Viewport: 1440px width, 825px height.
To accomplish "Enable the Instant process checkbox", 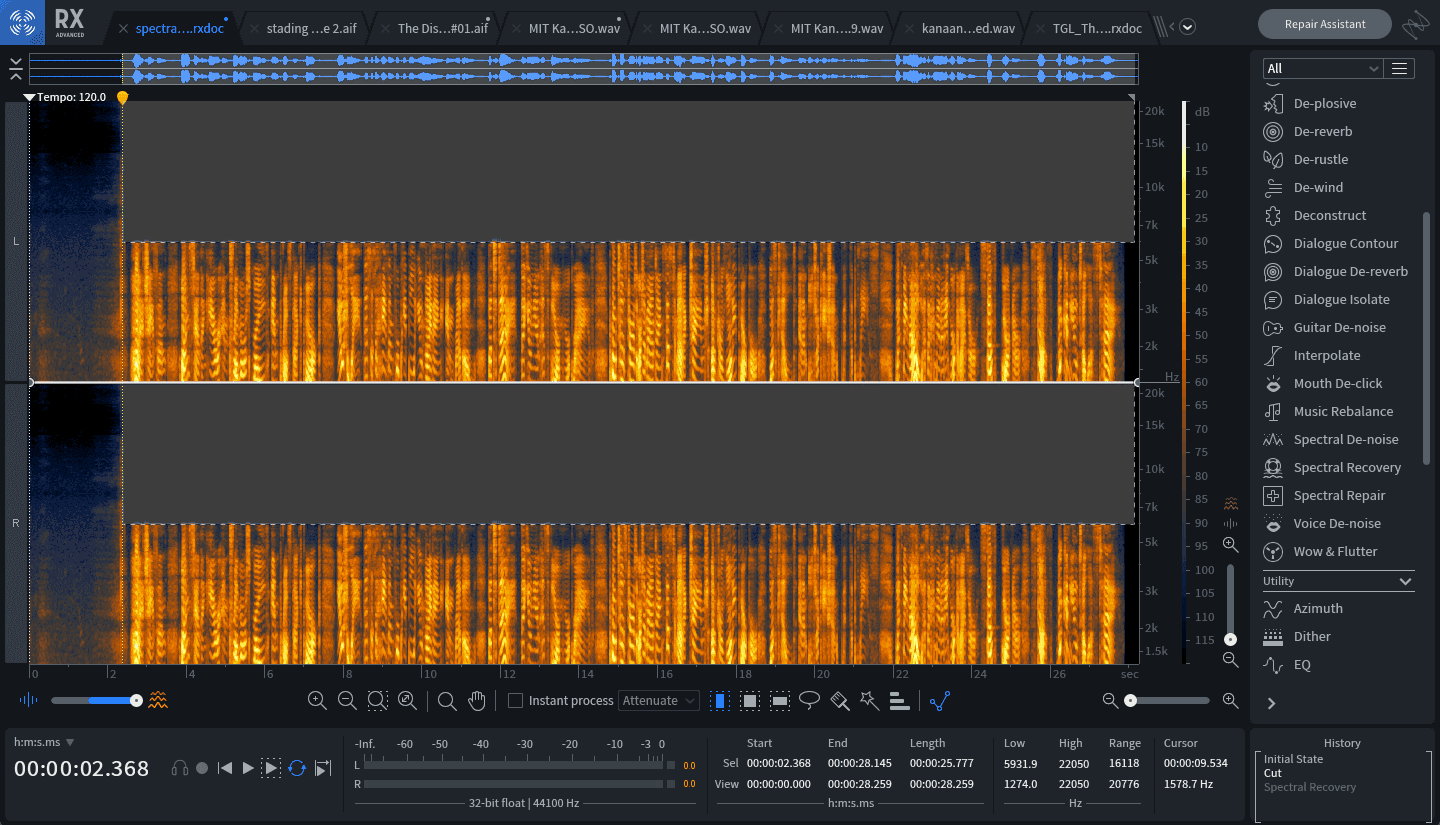I will tap(515, 701).
